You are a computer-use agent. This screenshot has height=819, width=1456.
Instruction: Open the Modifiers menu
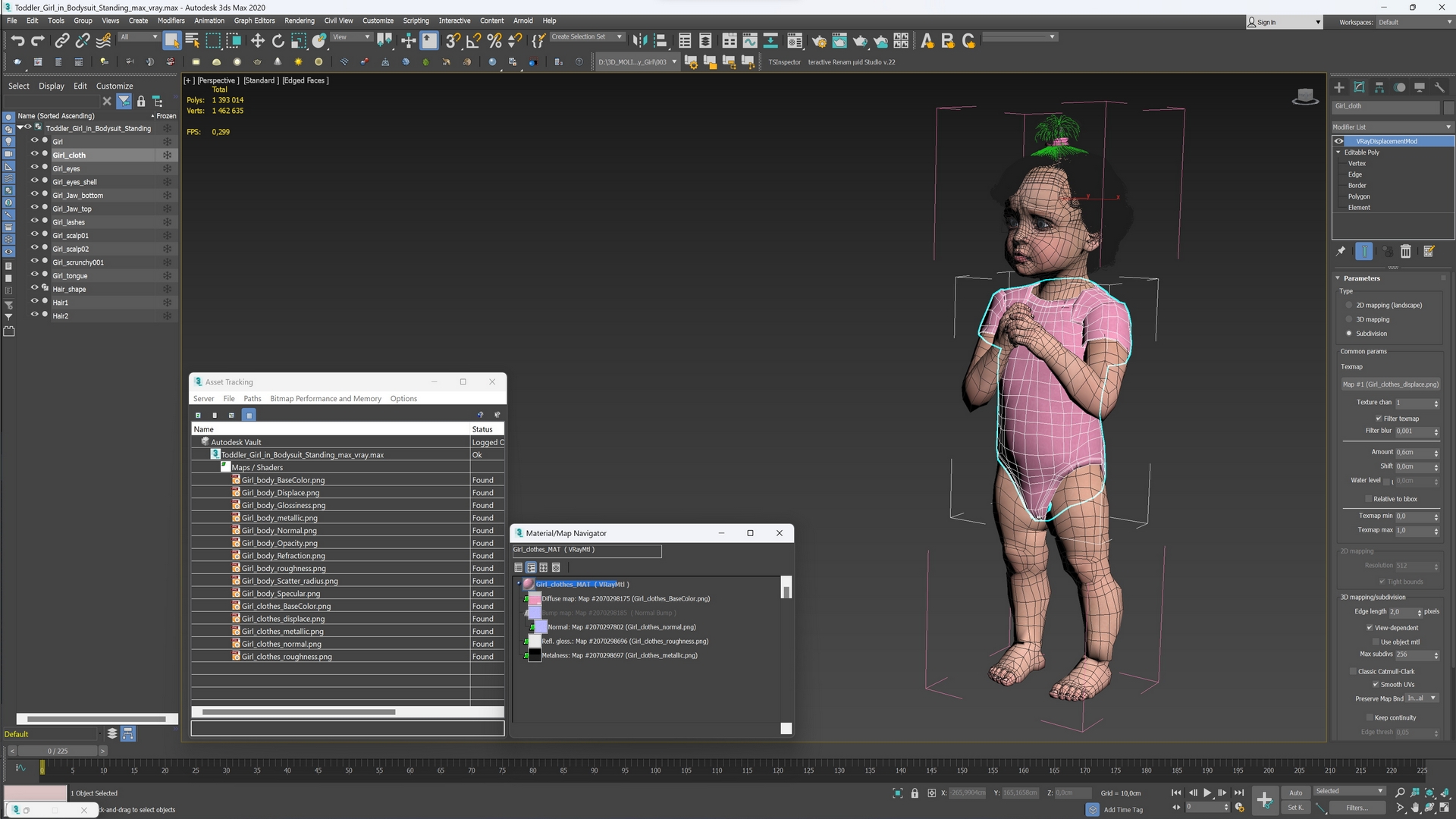click(x=171, y=20)
